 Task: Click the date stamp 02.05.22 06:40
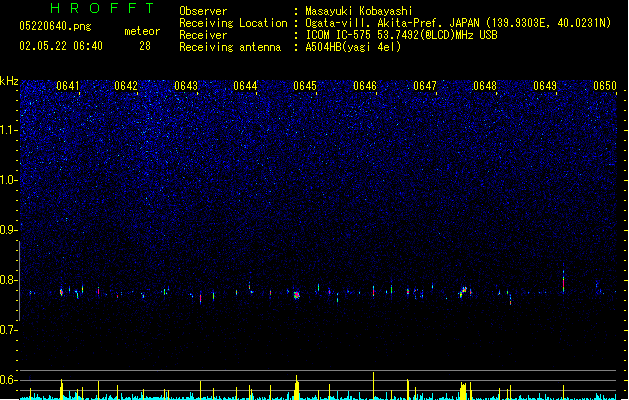61,46
